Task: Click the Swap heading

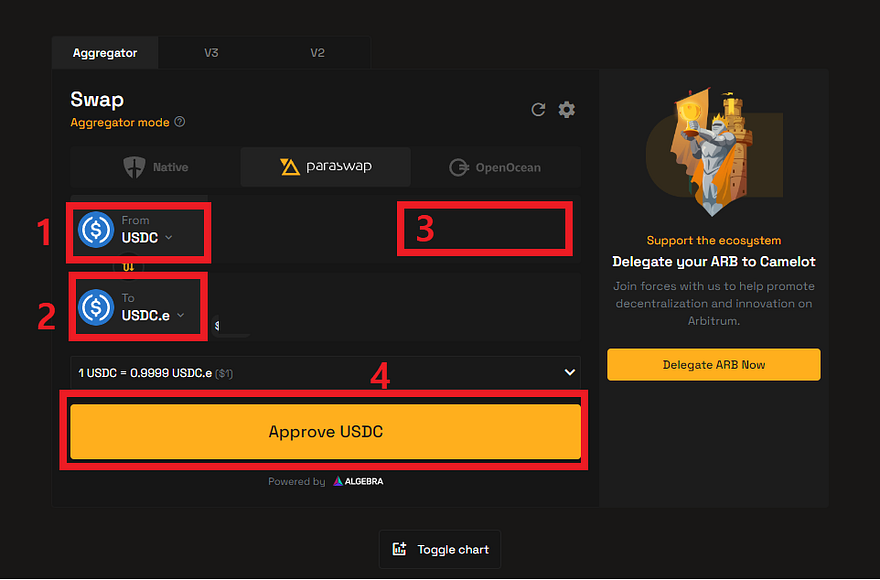Action: [97, 99]
